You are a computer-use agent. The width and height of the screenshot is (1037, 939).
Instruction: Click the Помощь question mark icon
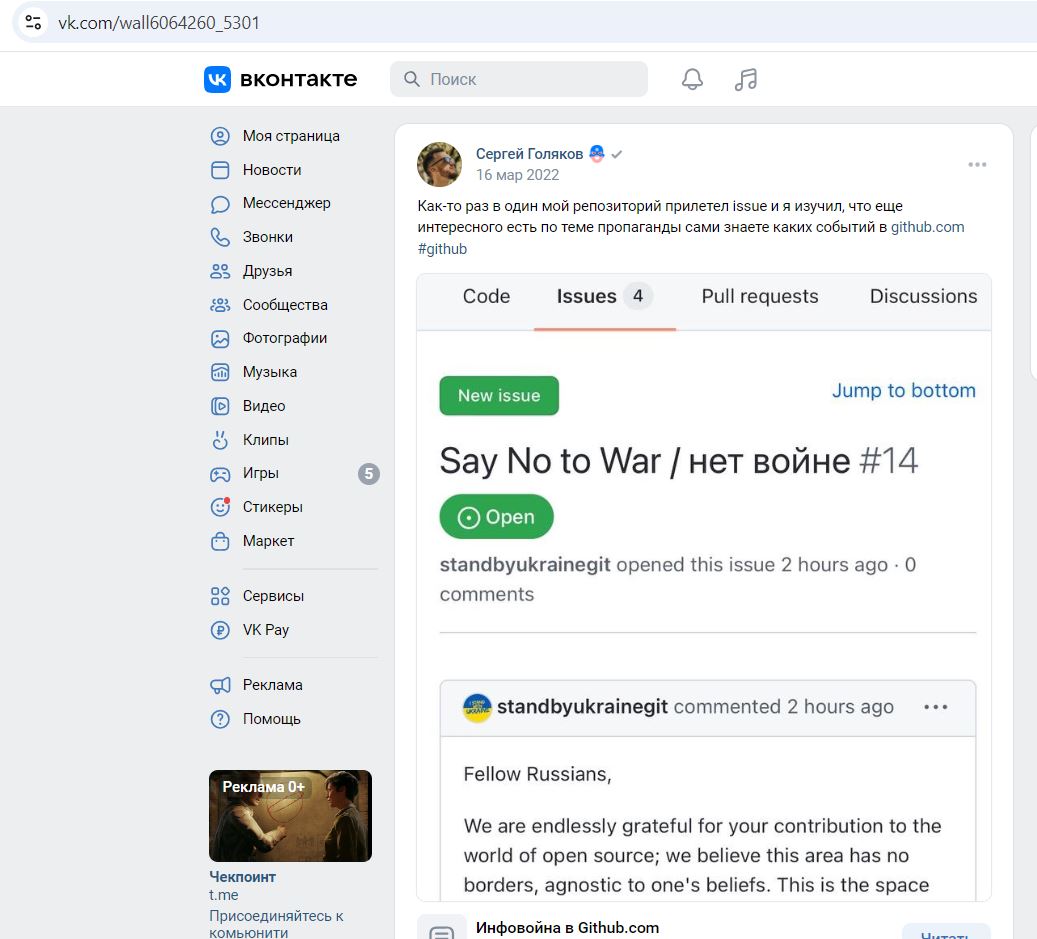220,719
